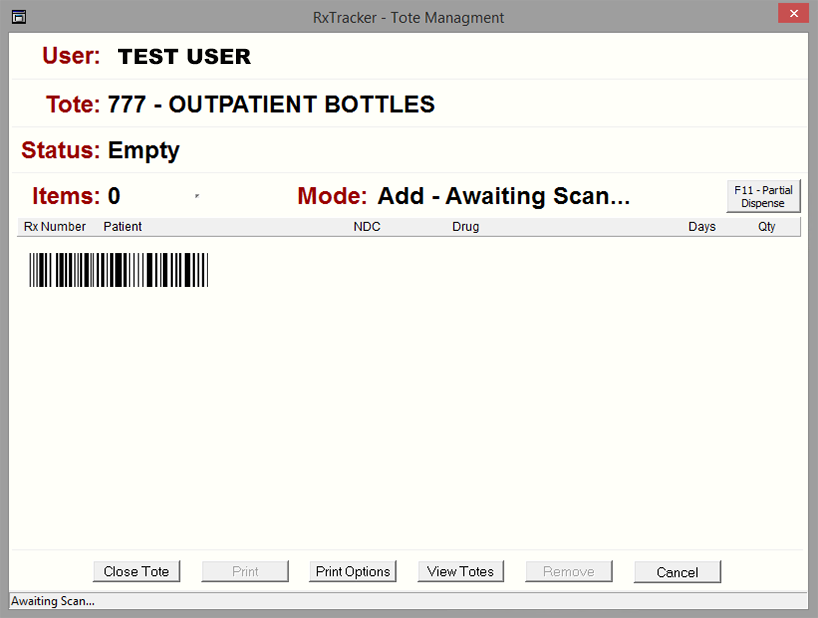Viewport: 818px width, 618px height.
Task: Click the Awaiting Scan status bar text
Action: point(53,601)
